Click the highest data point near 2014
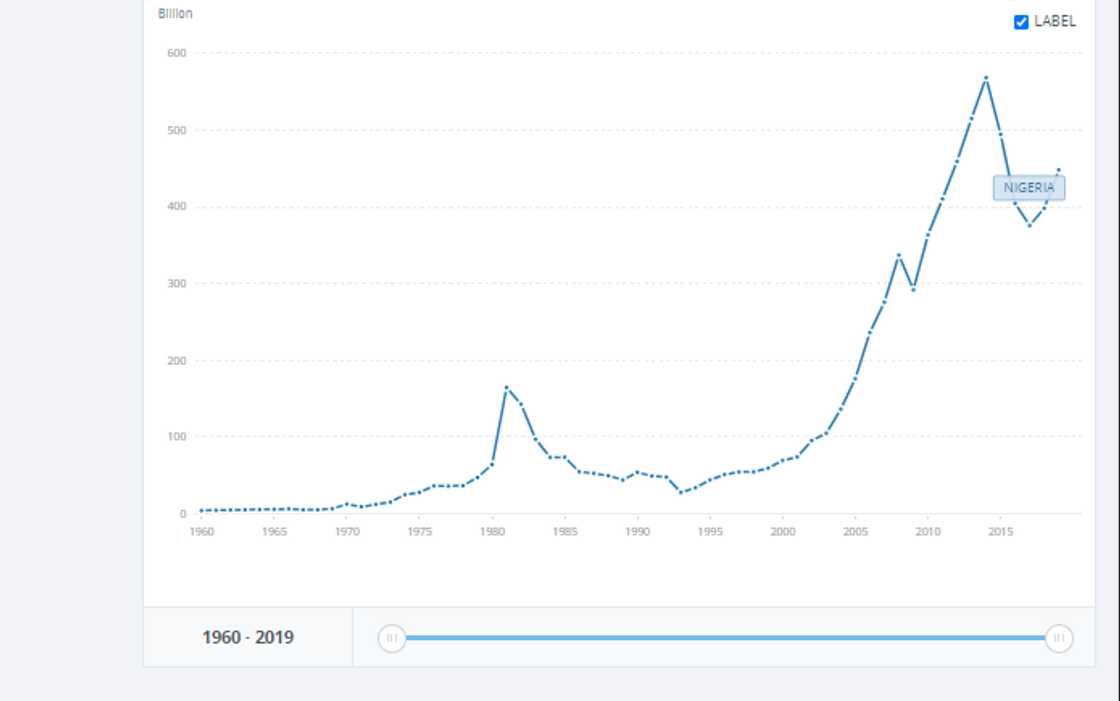The height and width of the screenshot is (701, 1120). 986,78
